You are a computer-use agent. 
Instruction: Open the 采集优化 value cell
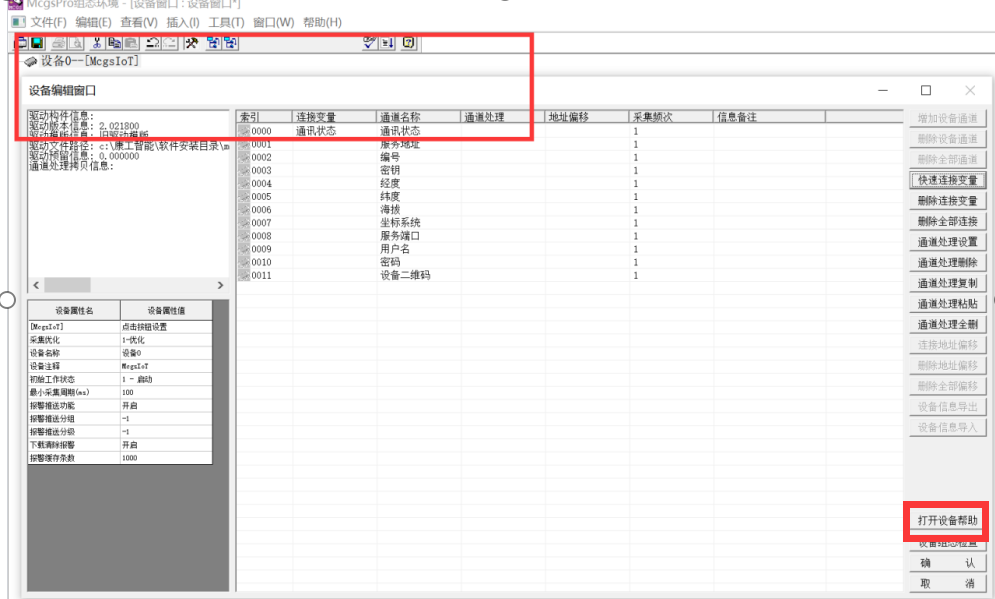166,340
